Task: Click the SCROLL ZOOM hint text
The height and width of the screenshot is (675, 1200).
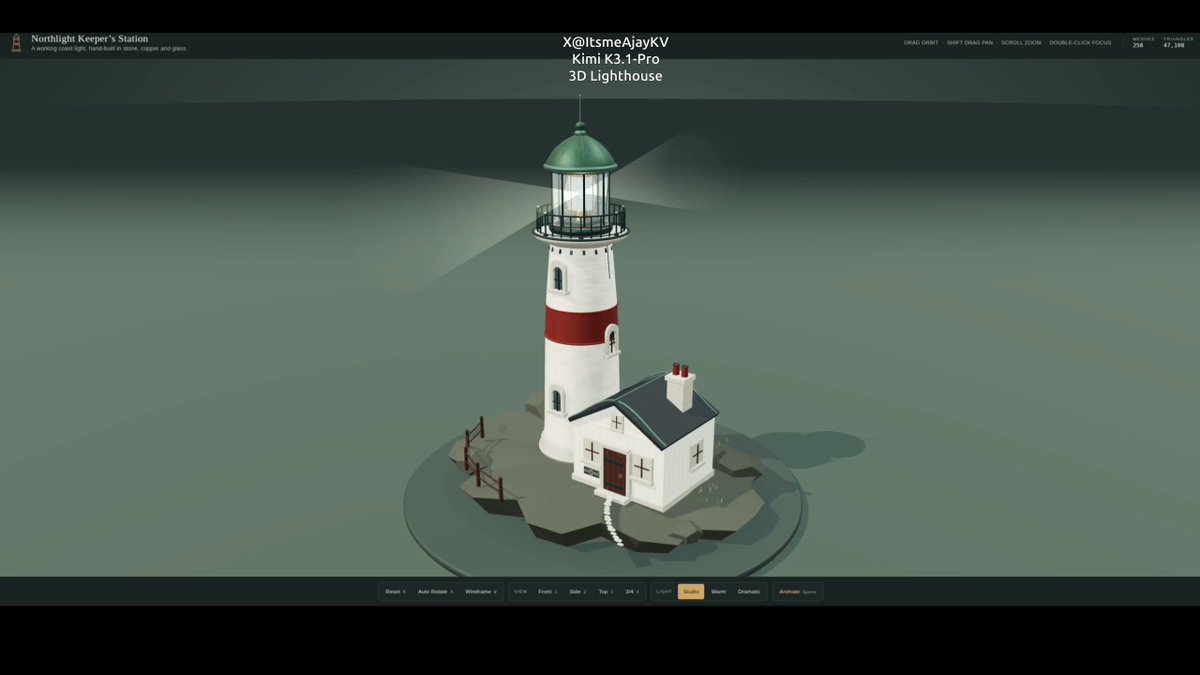Action: click(1021, 43)
